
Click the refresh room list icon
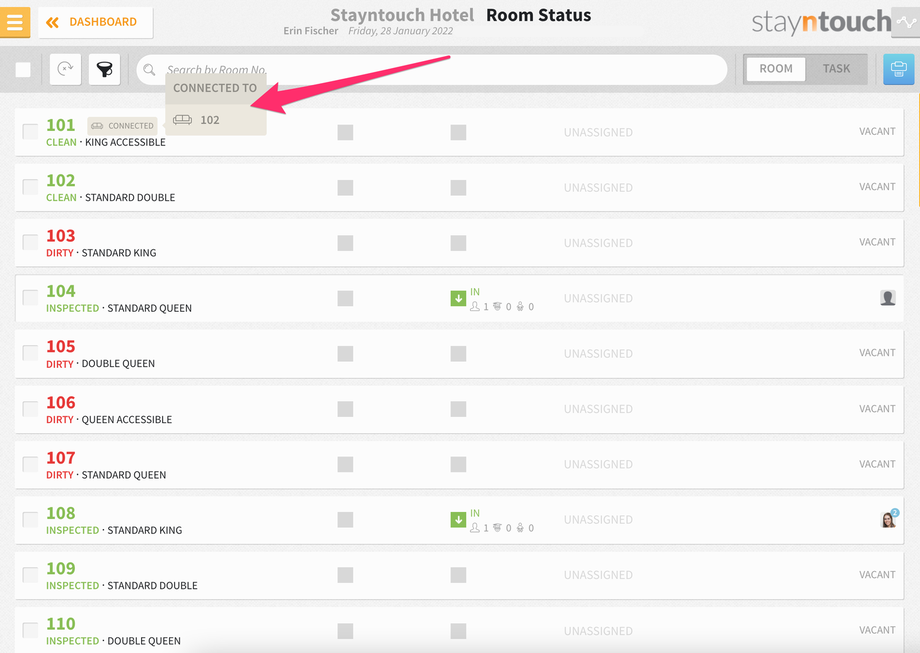tap(65, 69)
